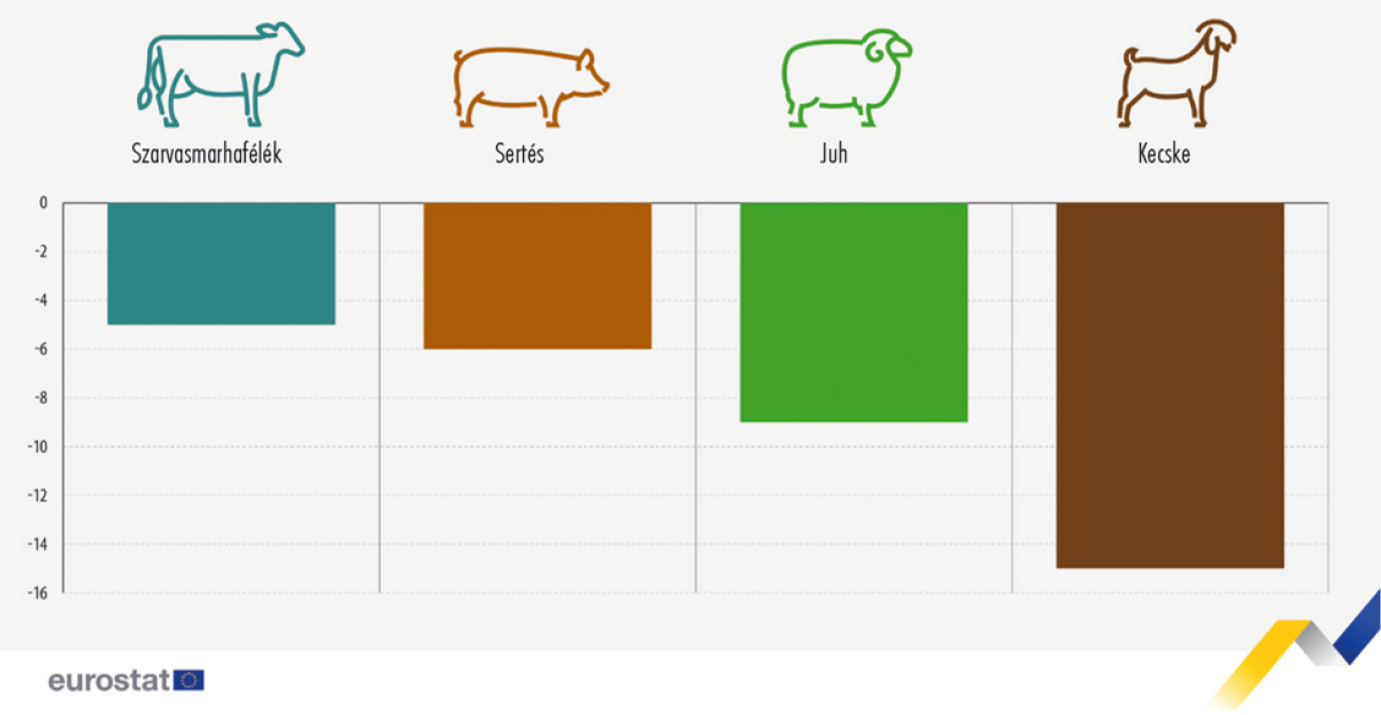This screenshot has width=1381, height=715.
Task: Click the green sheep bar
Action: coord(853,312)
